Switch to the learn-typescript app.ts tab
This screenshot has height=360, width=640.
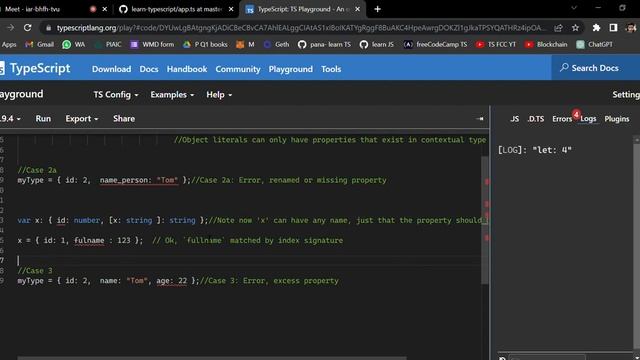tap(176, 9)
